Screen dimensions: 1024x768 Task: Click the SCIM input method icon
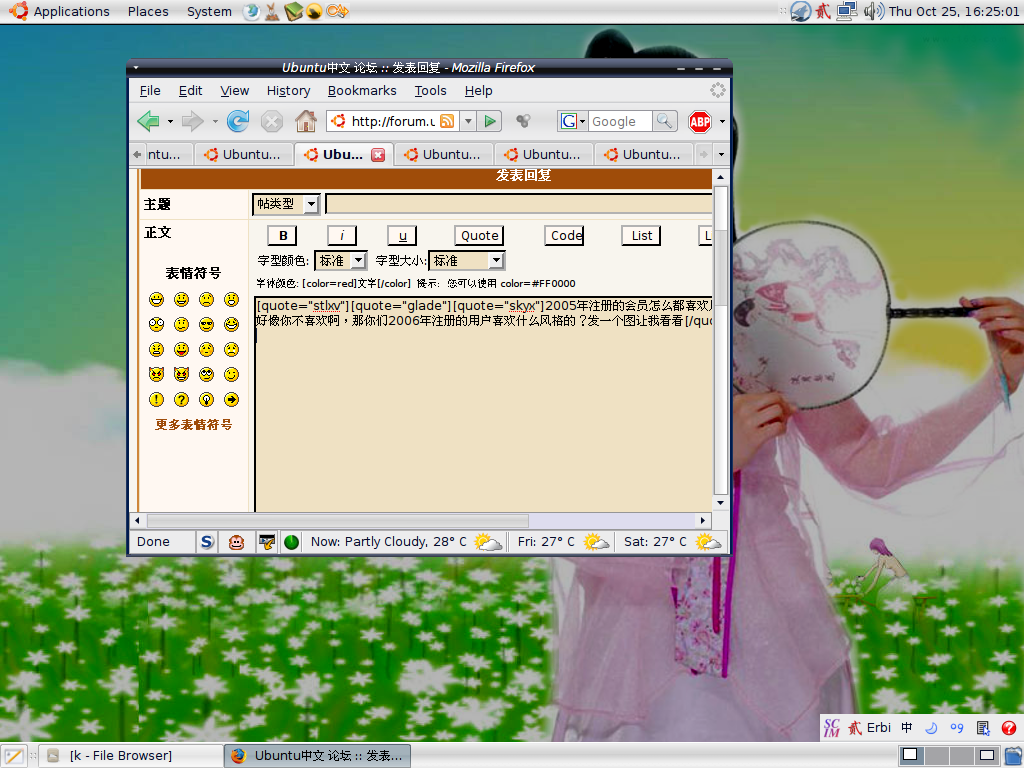832,728
